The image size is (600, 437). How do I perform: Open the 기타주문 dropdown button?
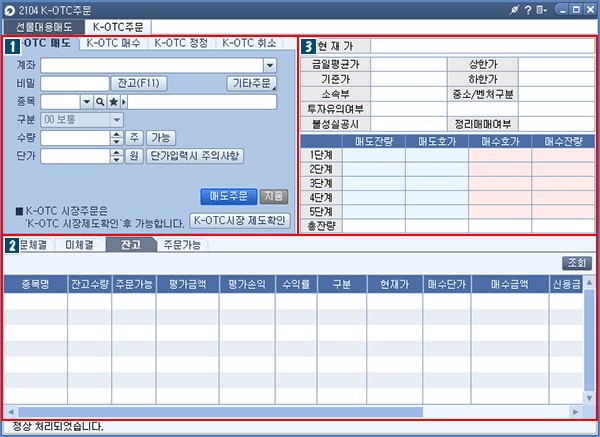click(252, 83)
